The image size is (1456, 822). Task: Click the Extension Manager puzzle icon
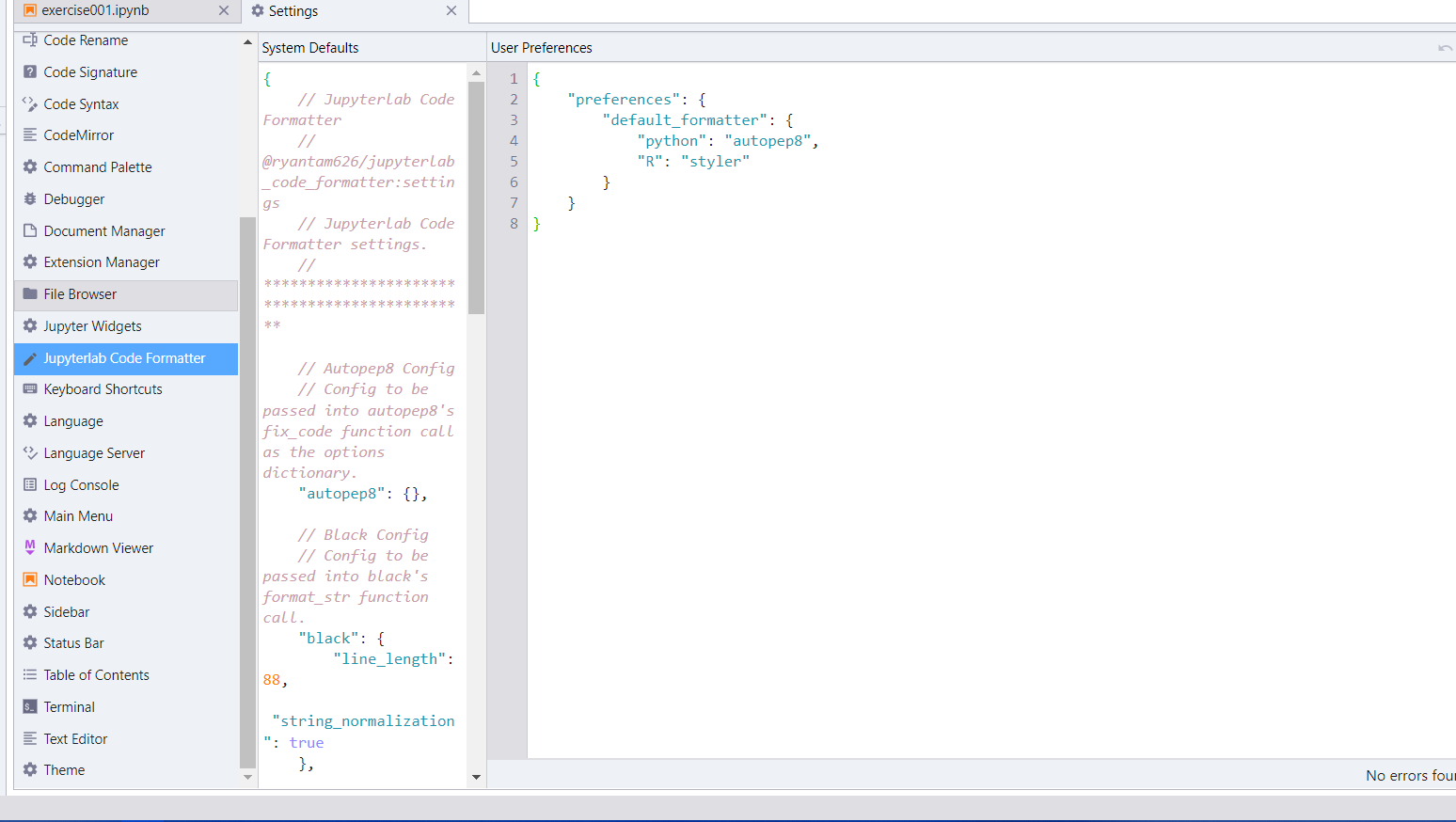coord(29,261)
